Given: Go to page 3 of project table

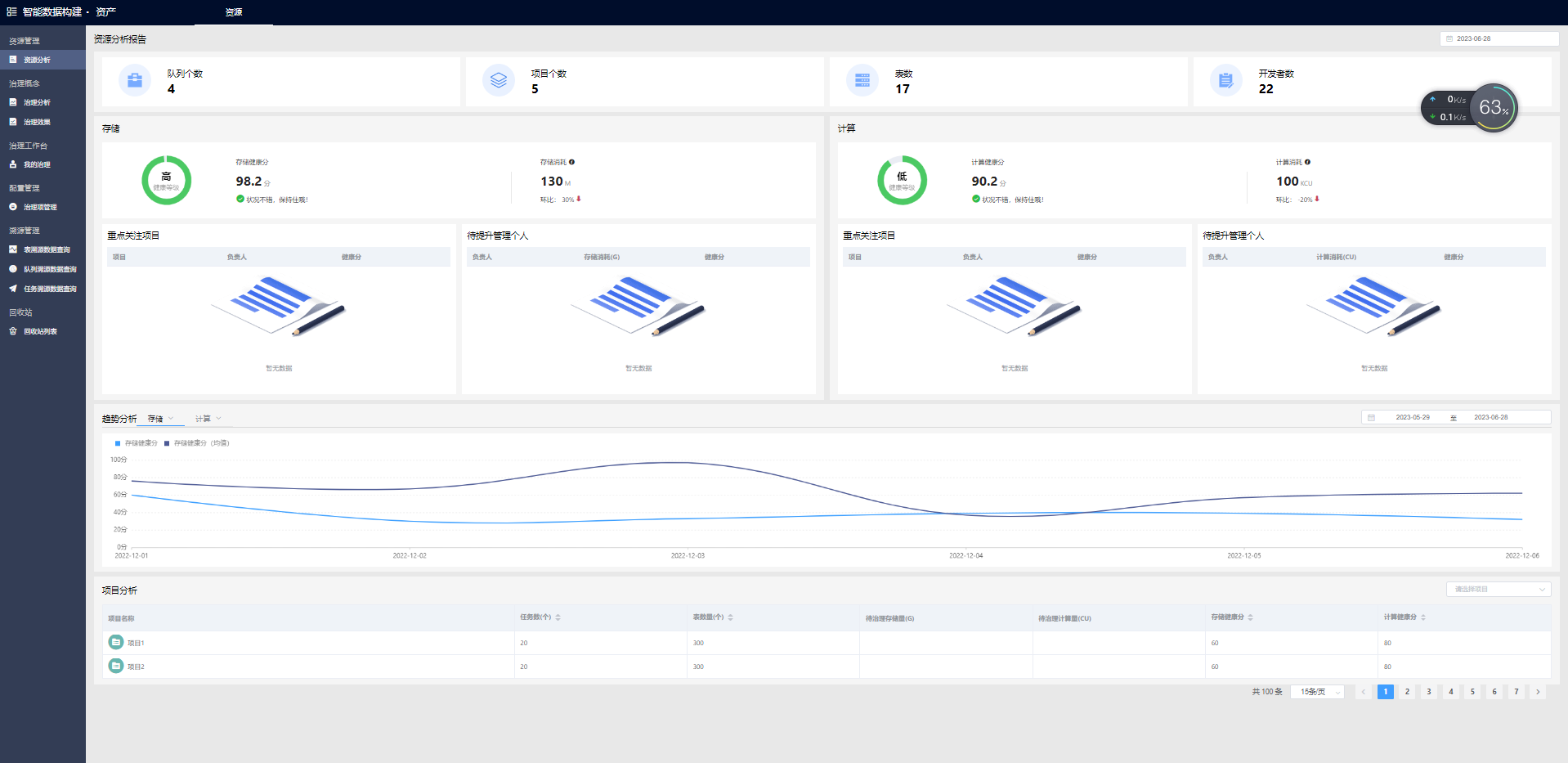Looking at the screenshot, I should [1429, 692].
